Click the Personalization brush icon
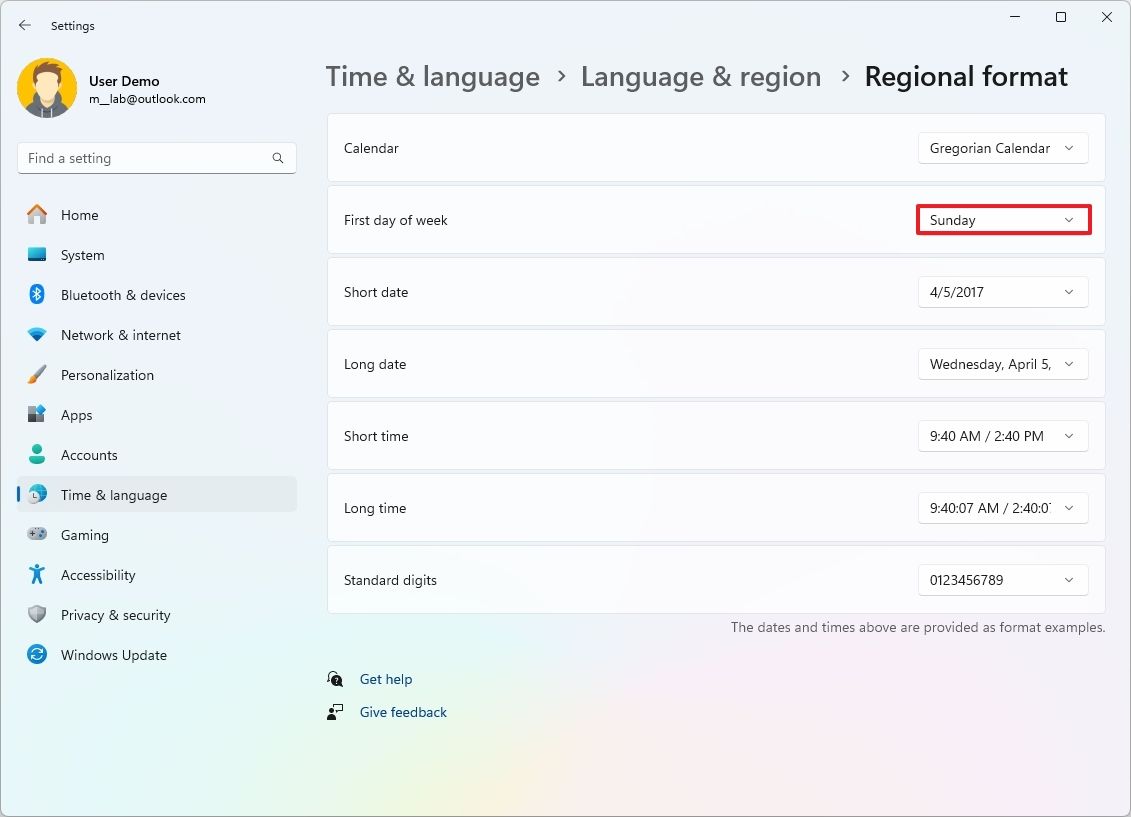 pos(36,374)
